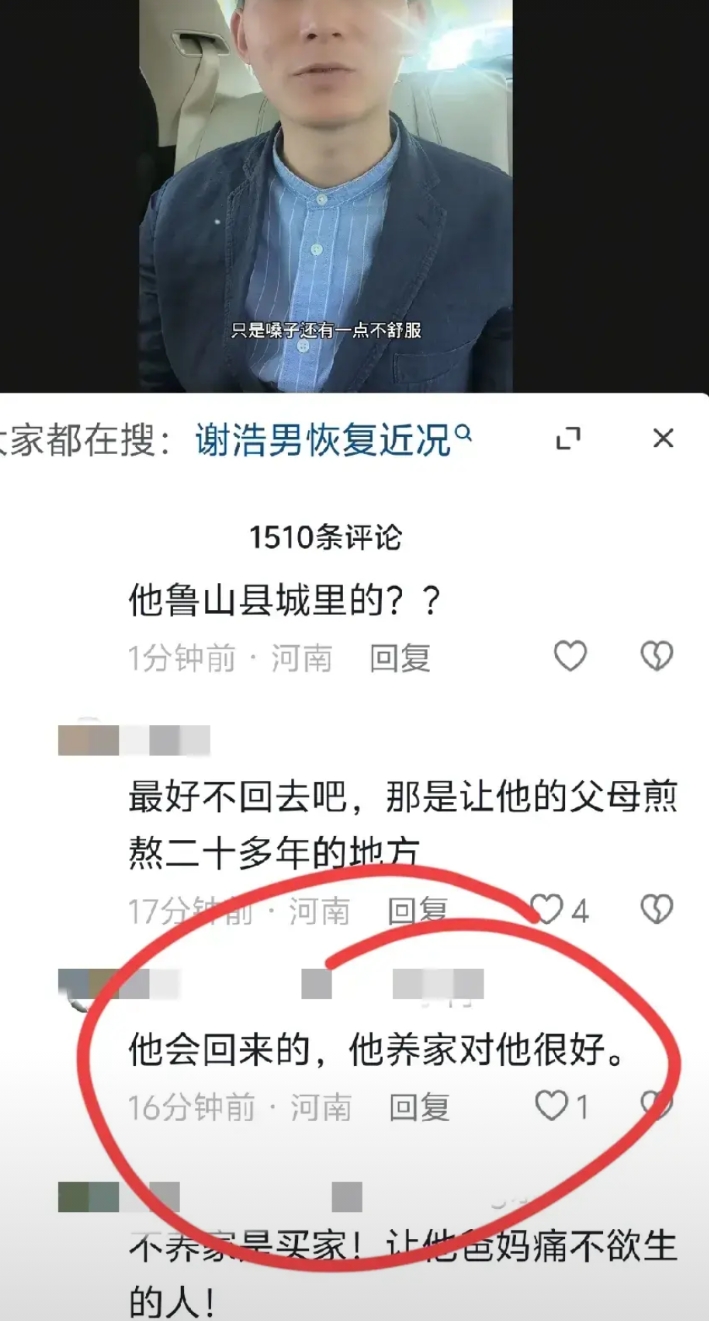Reply to the comment posted 16分钟前
The height and width of the screenshot is (1321, 709).
click(420, 1107)
